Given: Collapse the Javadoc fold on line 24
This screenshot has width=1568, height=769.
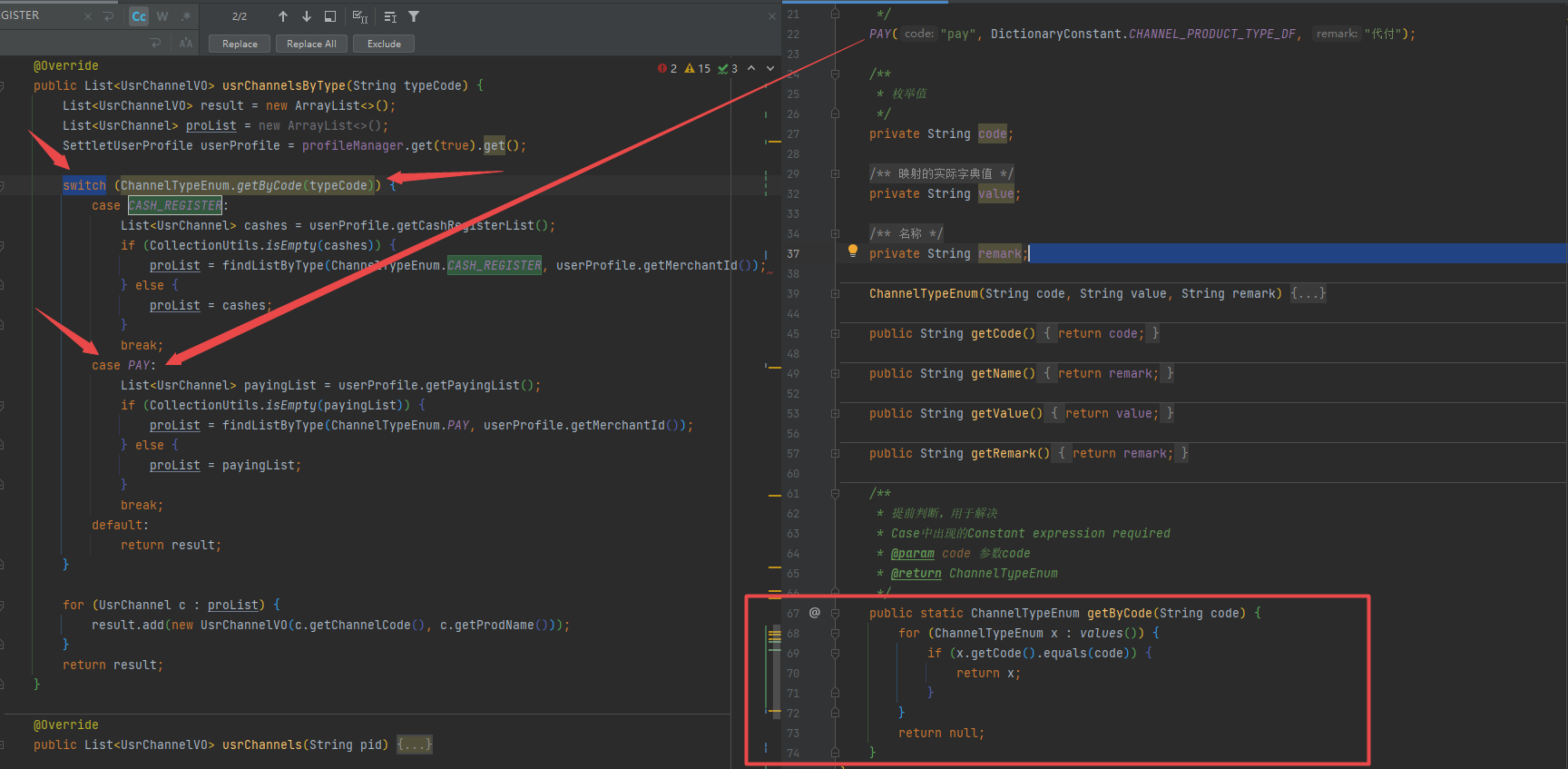Looking at the screenshot, I should pos(835,74).
